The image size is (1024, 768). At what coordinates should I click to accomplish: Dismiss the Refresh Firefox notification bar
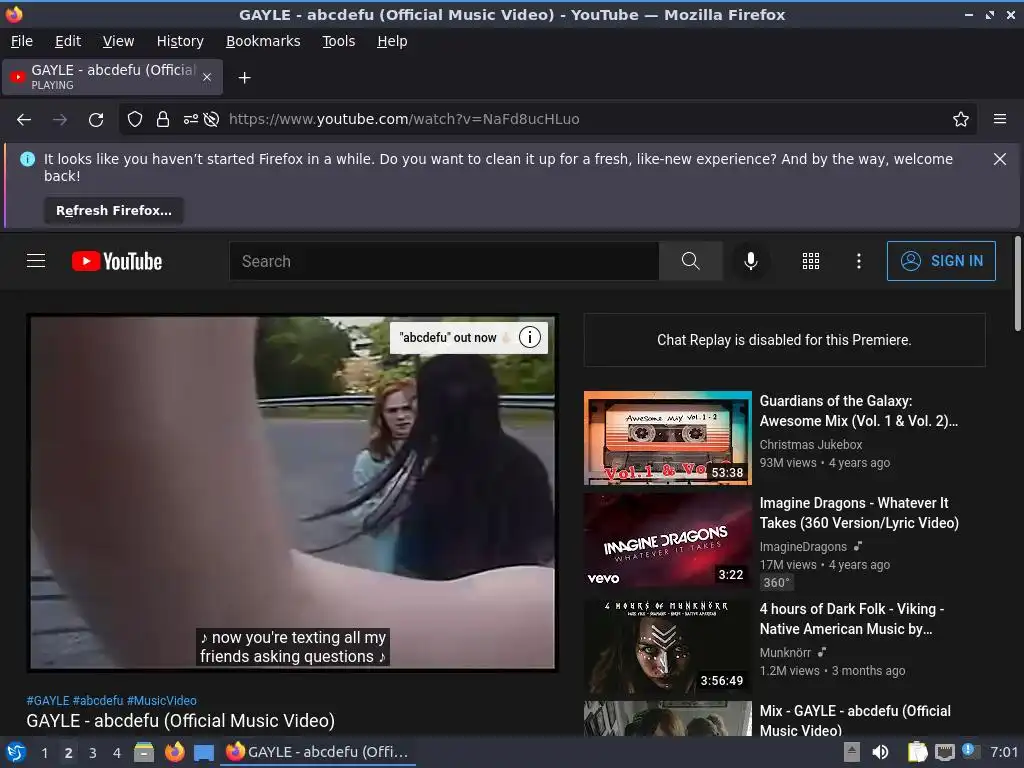(x=1000, y=159)
